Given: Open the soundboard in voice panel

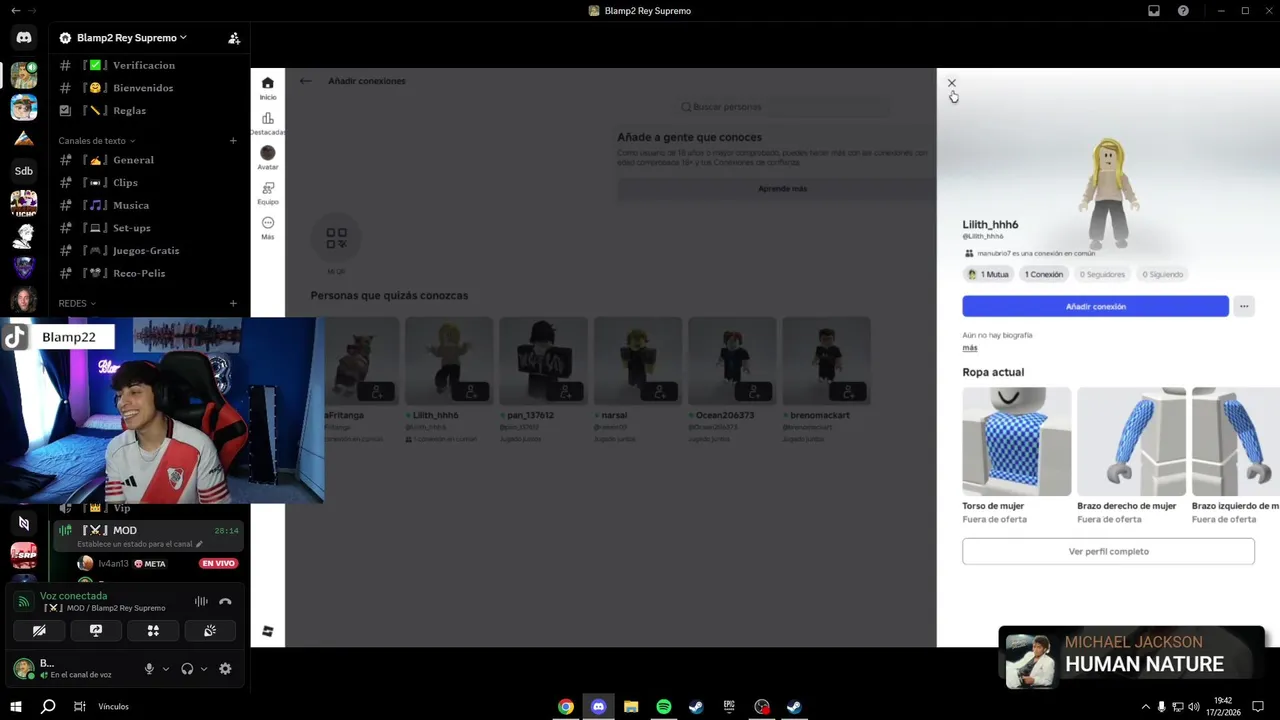Looking at the screenshot, I should pyautogui.click(x=210, y=631).
